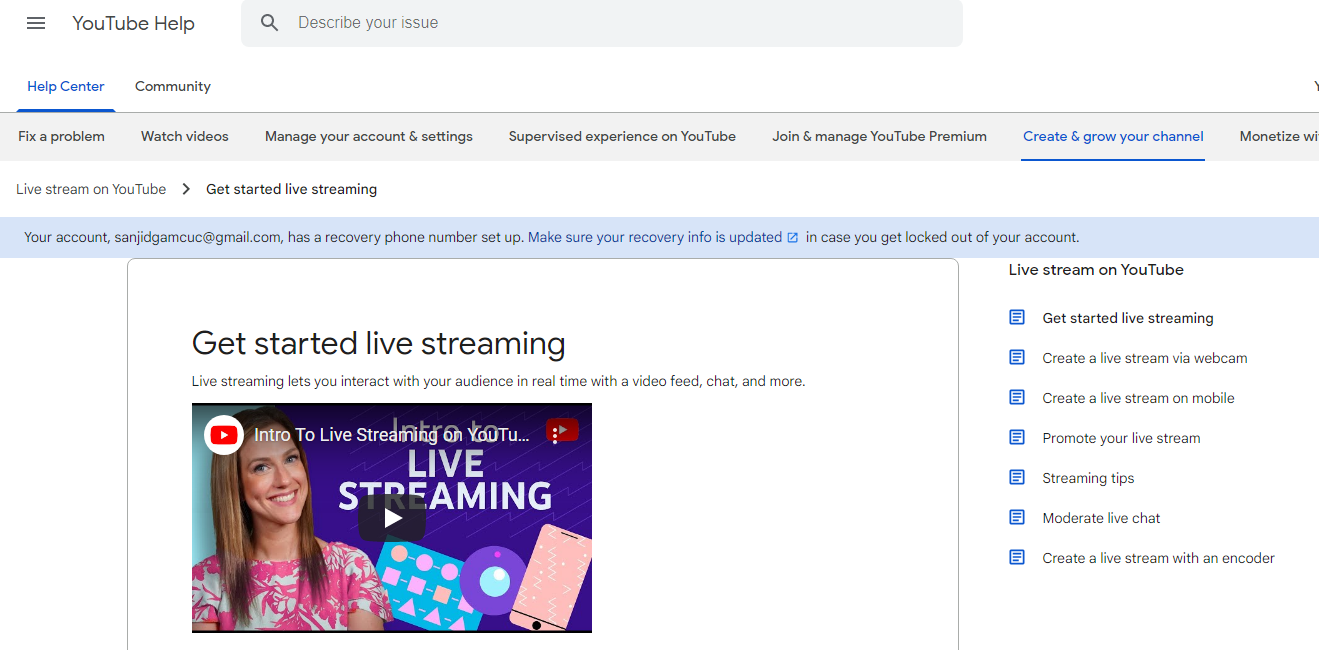Open Get started live streaming sidebar link
The width and height of the screenshot is (1319, 650).
(1128, 318)
